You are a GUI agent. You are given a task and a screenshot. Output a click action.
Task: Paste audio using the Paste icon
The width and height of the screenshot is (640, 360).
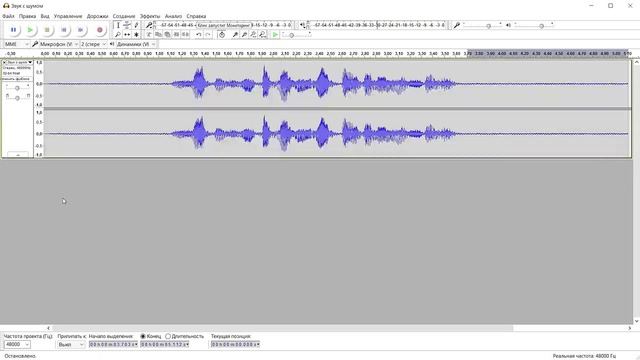[167, 35]
